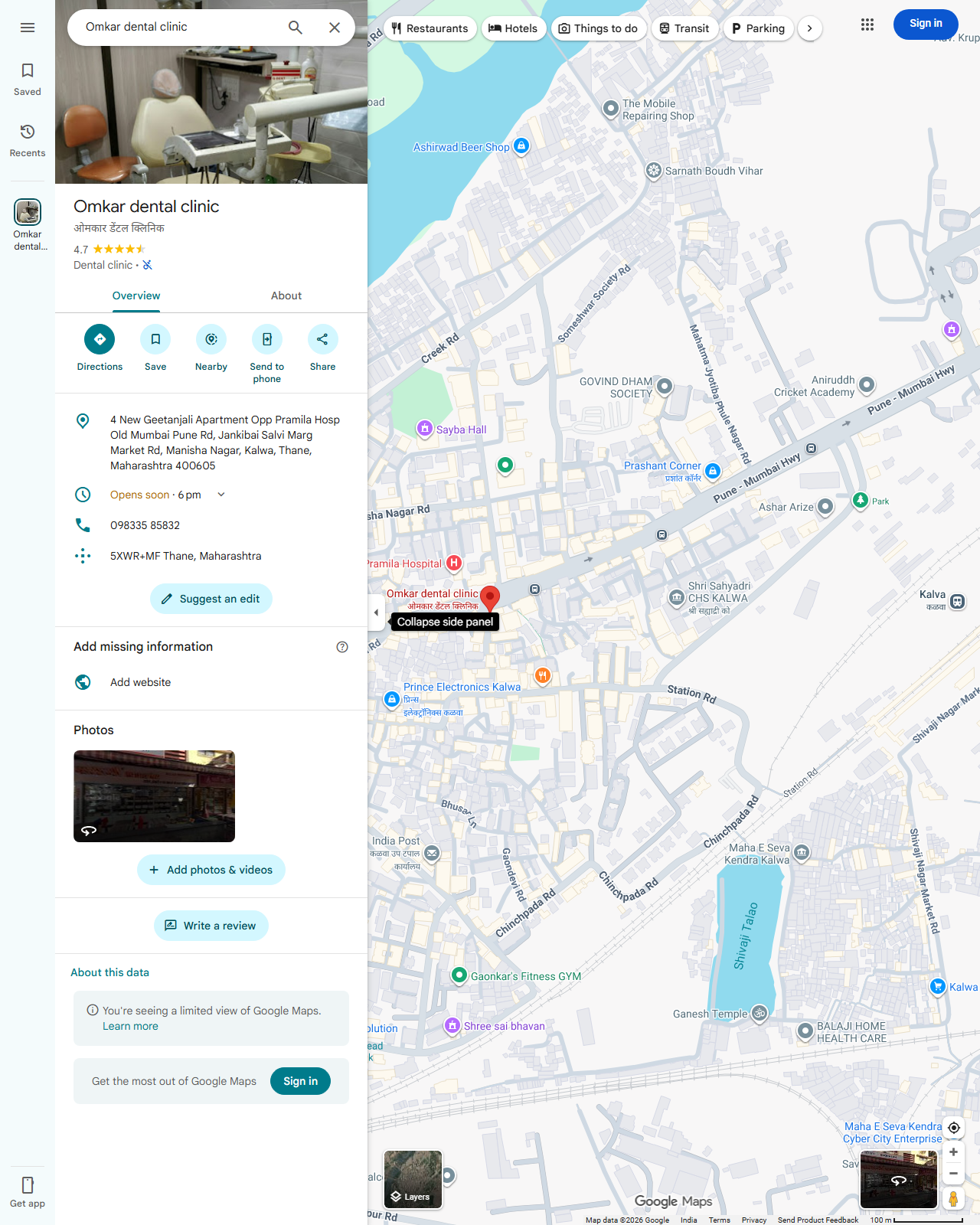Screen dimensions: 980x1225
Task: Select Sayba Hall marker
Action: click(425, 429)
